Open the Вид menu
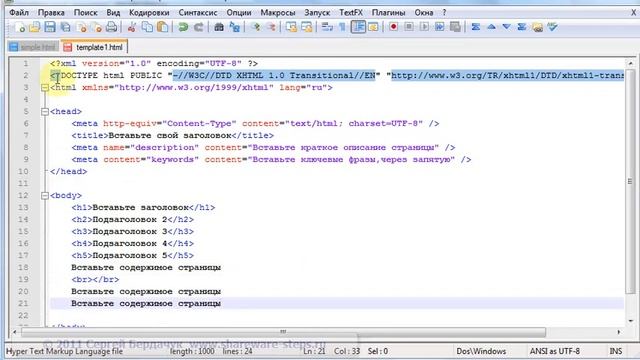Image resolution: width=640 pixels, height=360 pixels. click(x=113, y=13)
